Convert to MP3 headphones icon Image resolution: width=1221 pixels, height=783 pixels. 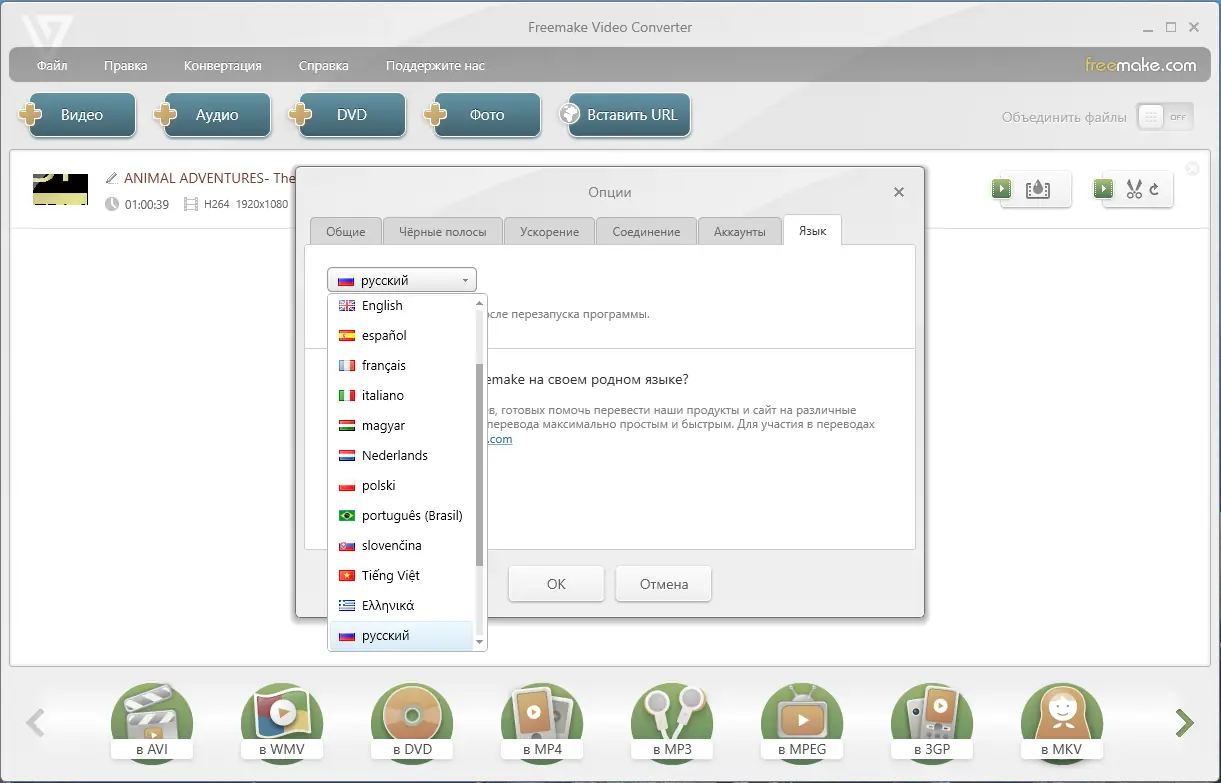[x=672, y=723]
